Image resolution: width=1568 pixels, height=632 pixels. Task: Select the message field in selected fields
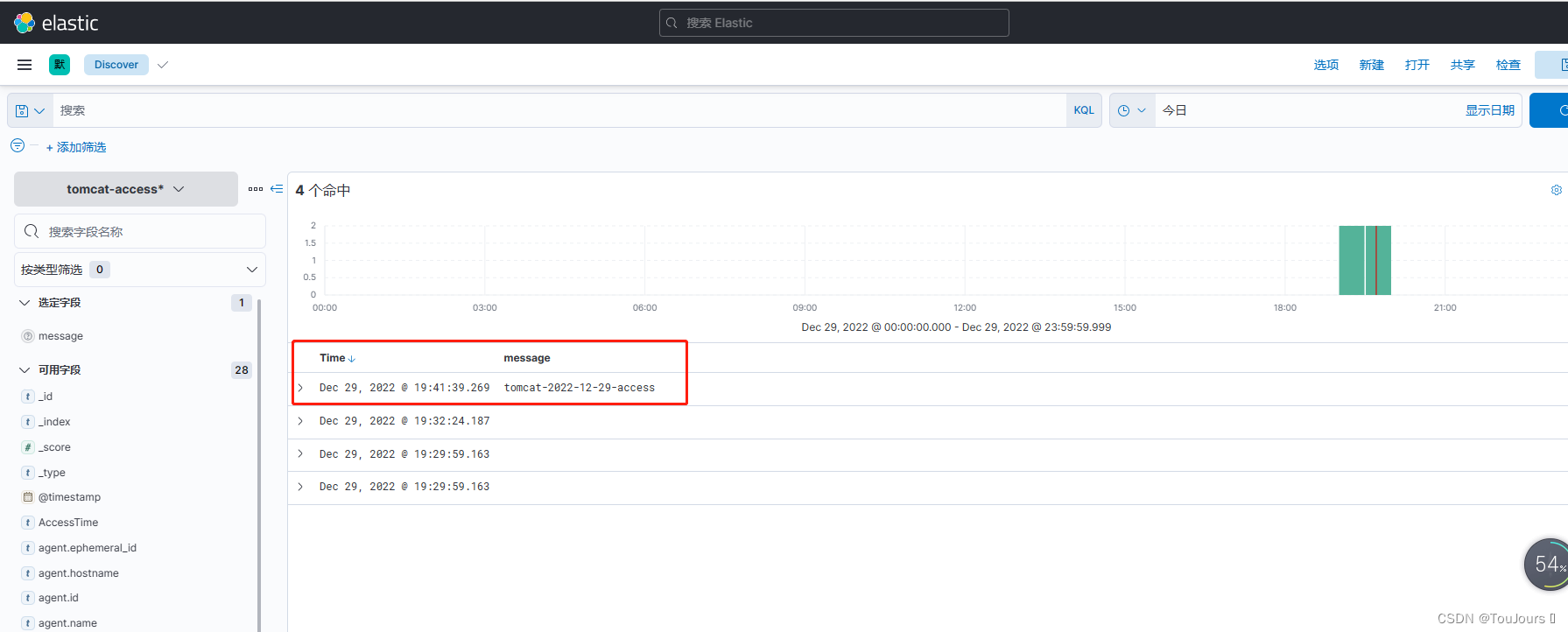(x=60, y=336)
